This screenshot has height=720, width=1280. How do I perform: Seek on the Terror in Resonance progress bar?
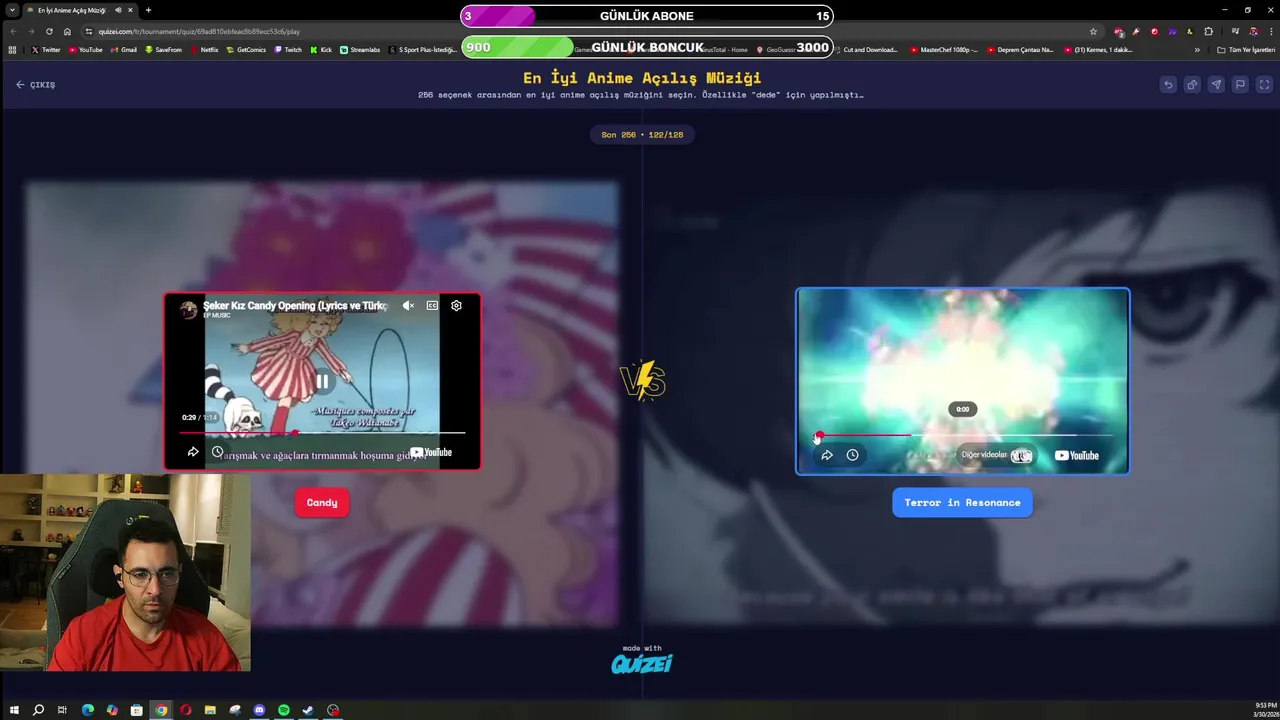tap(962, 435)
